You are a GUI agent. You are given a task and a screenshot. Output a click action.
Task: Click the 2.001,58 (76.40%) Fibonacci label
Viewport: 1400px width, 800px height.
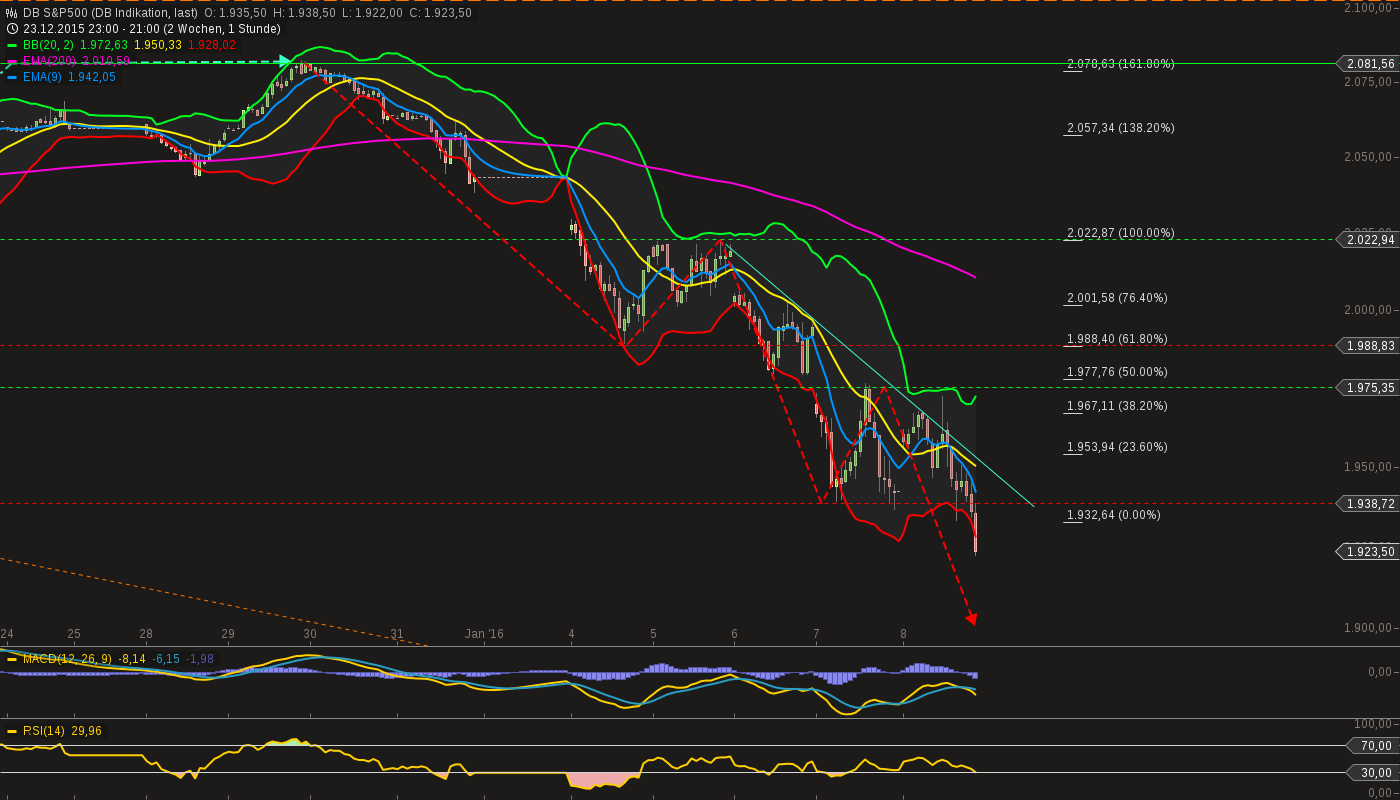point(1117,298)
